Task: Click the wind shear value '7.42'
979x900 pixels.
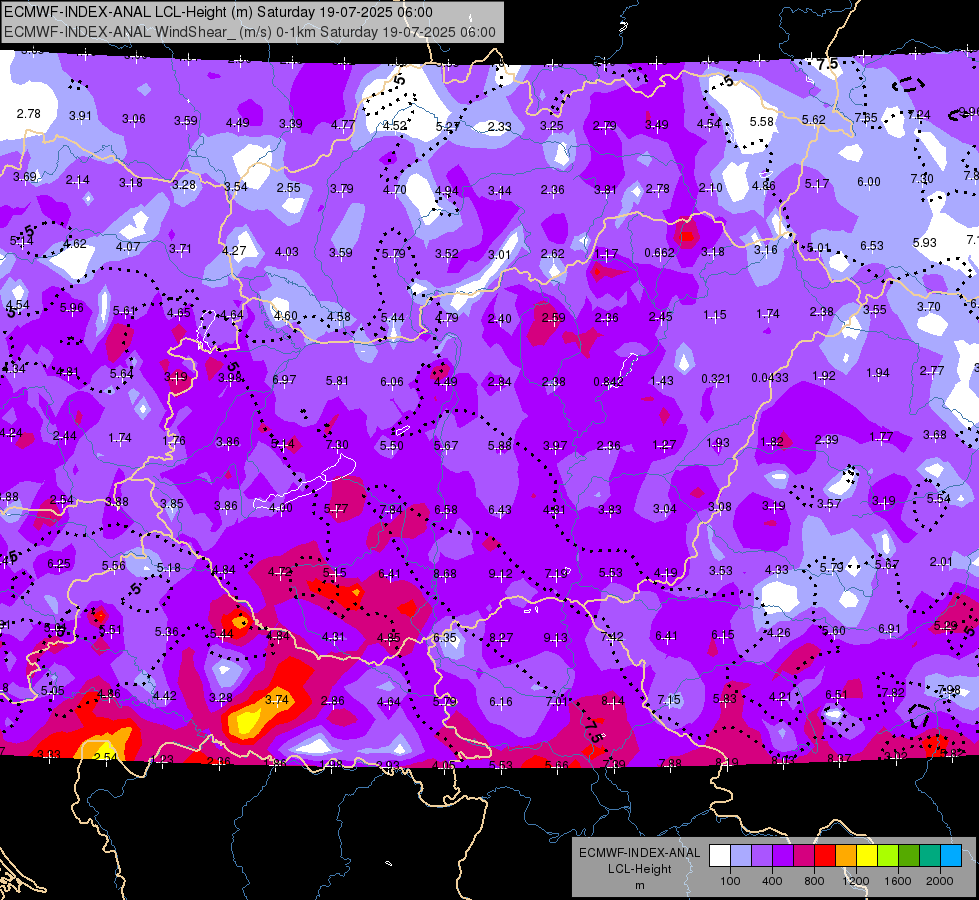Action: click(x=611, y=636)
